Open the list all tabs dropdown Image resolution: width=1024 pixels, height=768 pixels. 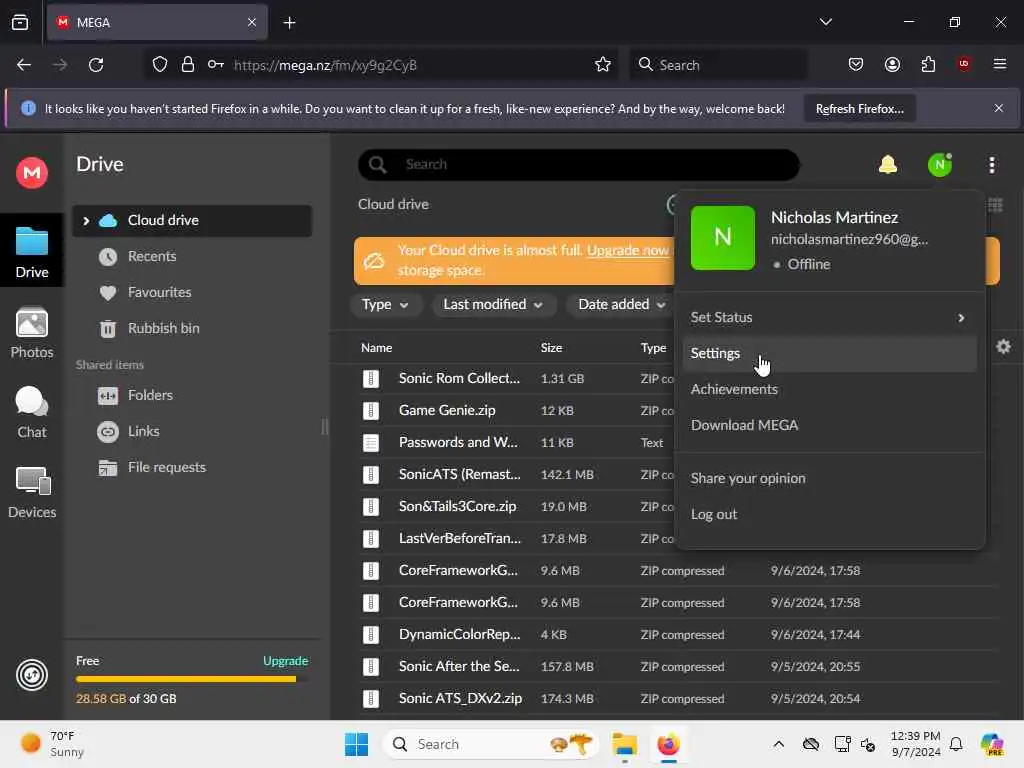825,22
